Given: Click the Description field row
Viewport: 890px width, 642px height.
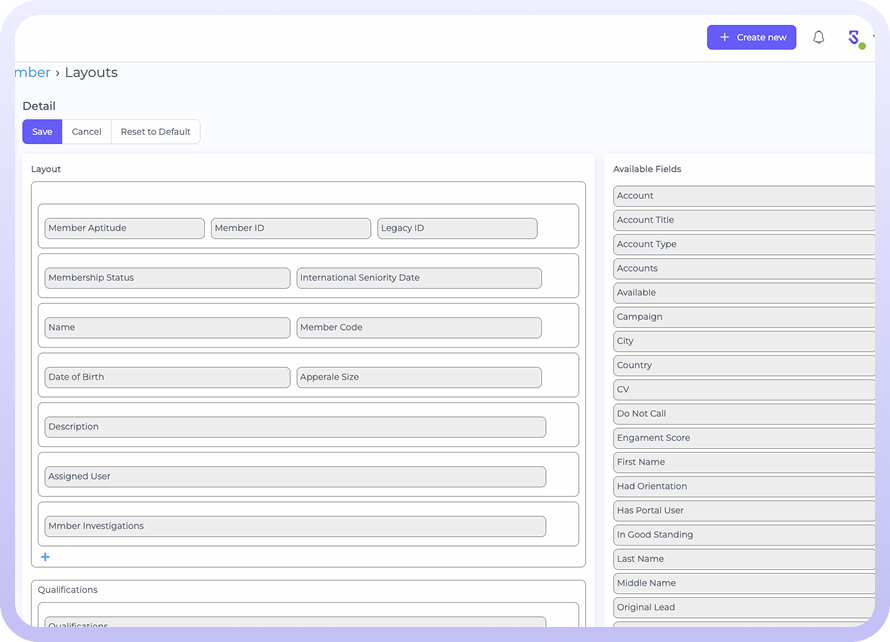Looking at the screenshot, I should pyautogui.click(x=295, y=427).
